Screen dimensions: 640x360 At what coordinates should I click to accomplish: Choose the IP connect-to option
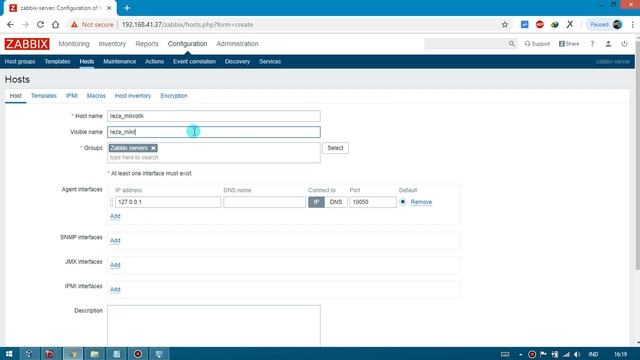click(316, 202)
